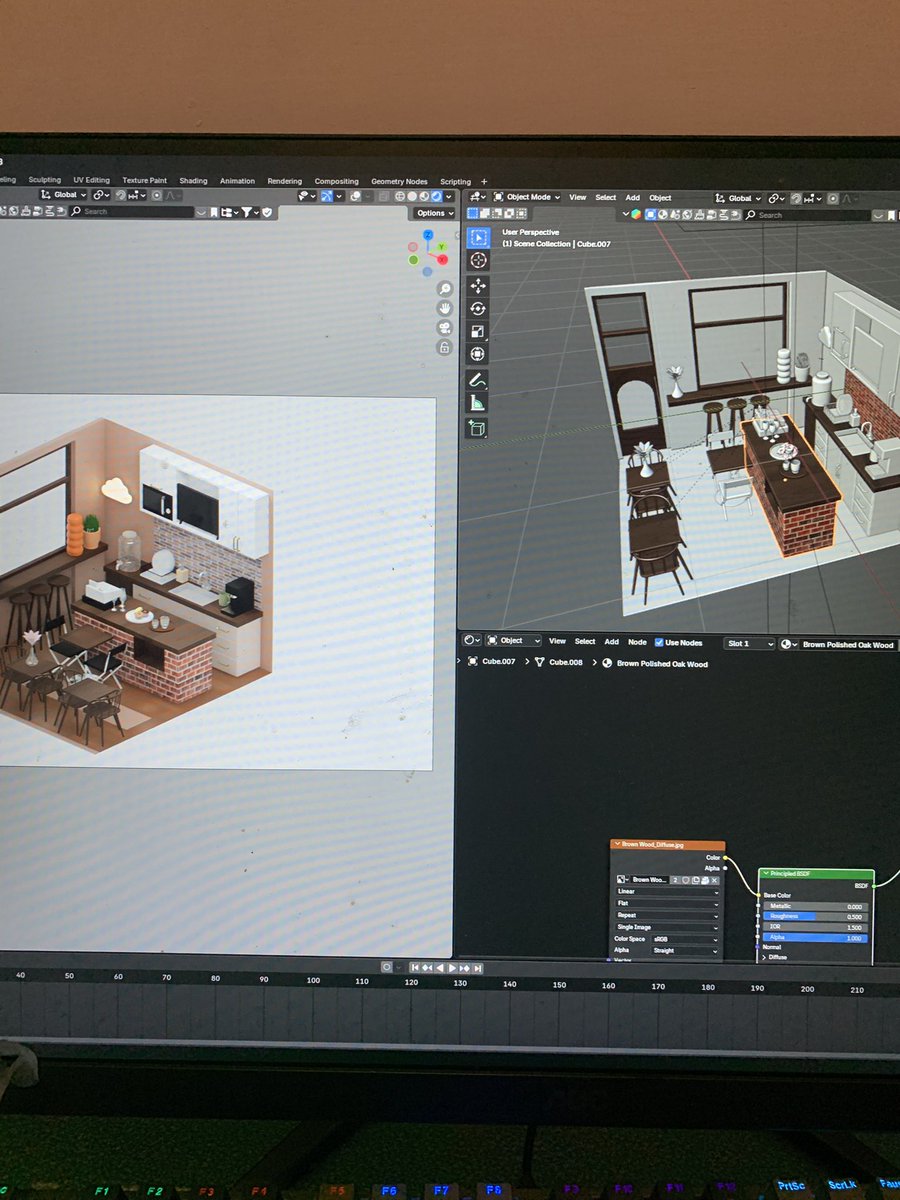Screen dimensions: 900x1200
Task: Pick the Scale tool in toolbar
Action: coord(478,331)
